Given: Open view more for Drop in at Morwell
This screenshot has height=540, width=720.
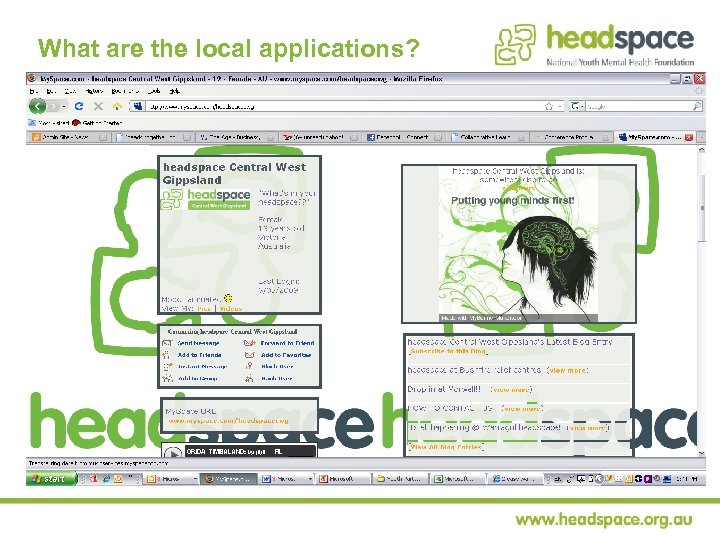Looking at the screenshot, I should [511, 389].
